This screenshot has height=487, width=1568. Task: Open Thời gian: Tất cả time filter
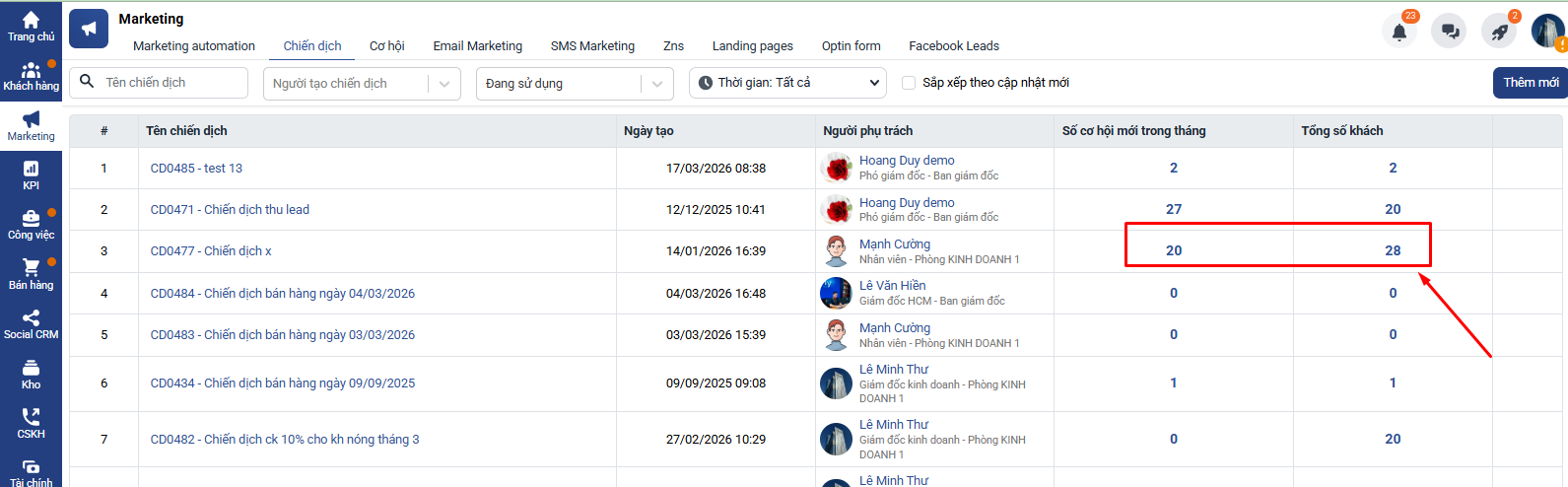click(786, 83)
